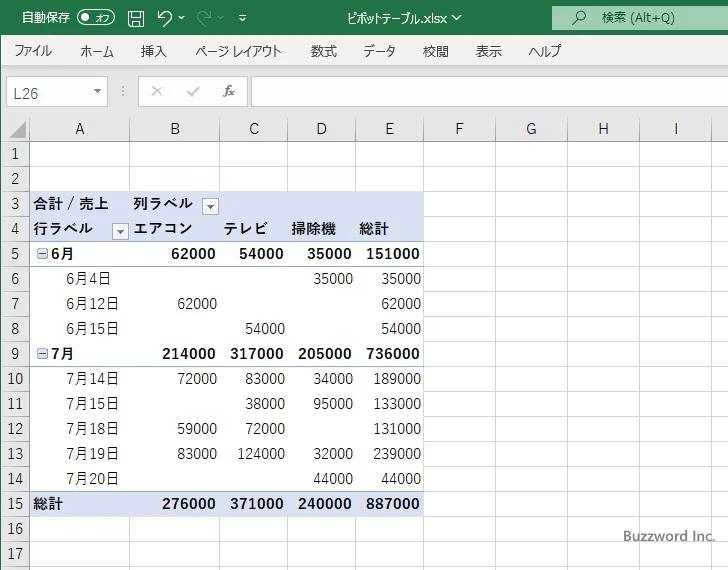Screen dimensions: 728x570
Task: Open Customize Quick Access Toolbar dropdown
Action: click(242, 18)
